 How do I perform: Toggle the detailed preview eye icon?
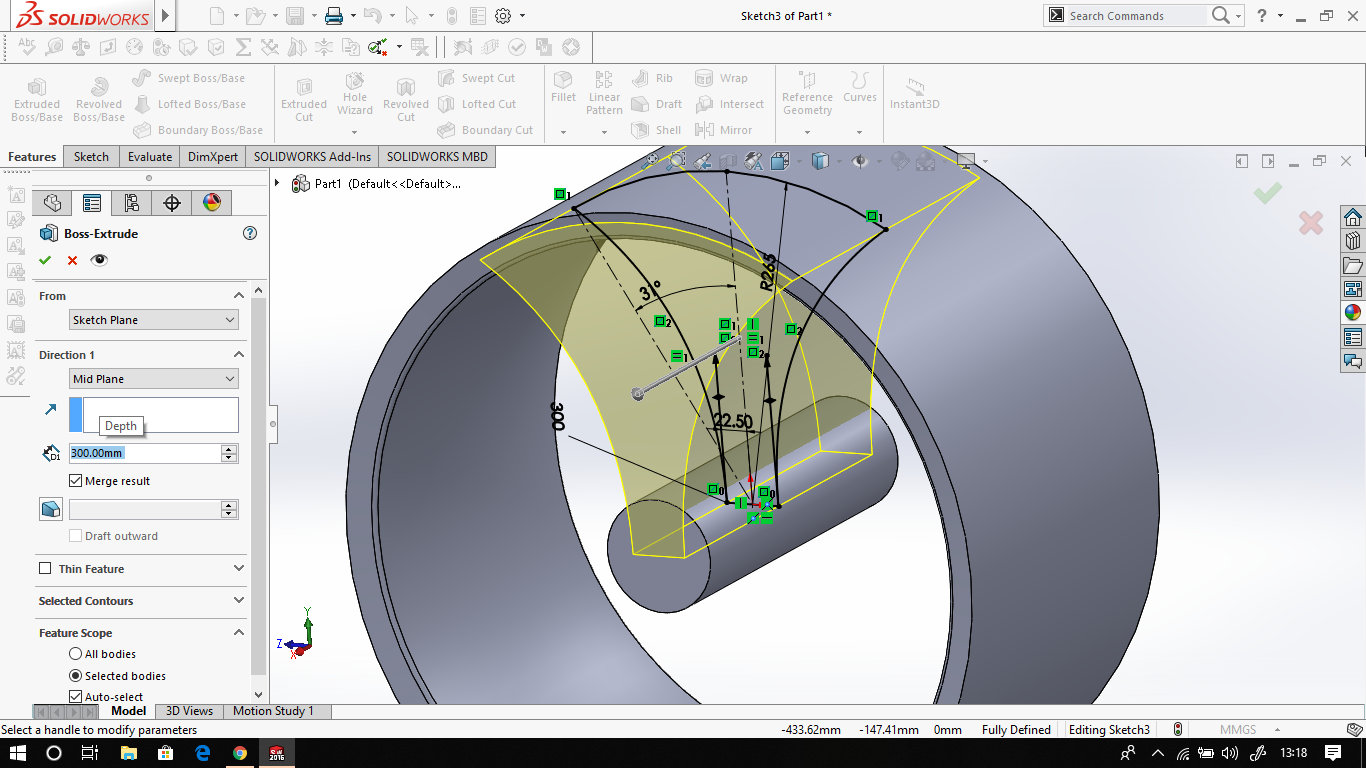pyautogui.click(x=99, y=260)
